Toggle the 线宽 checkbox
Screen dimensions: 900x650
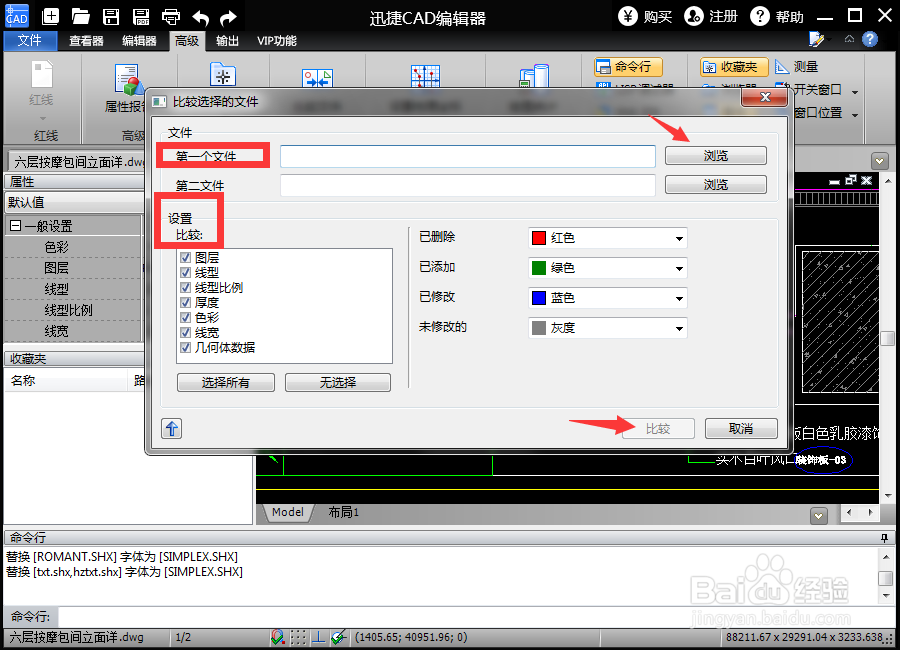[x=185, y=332]
